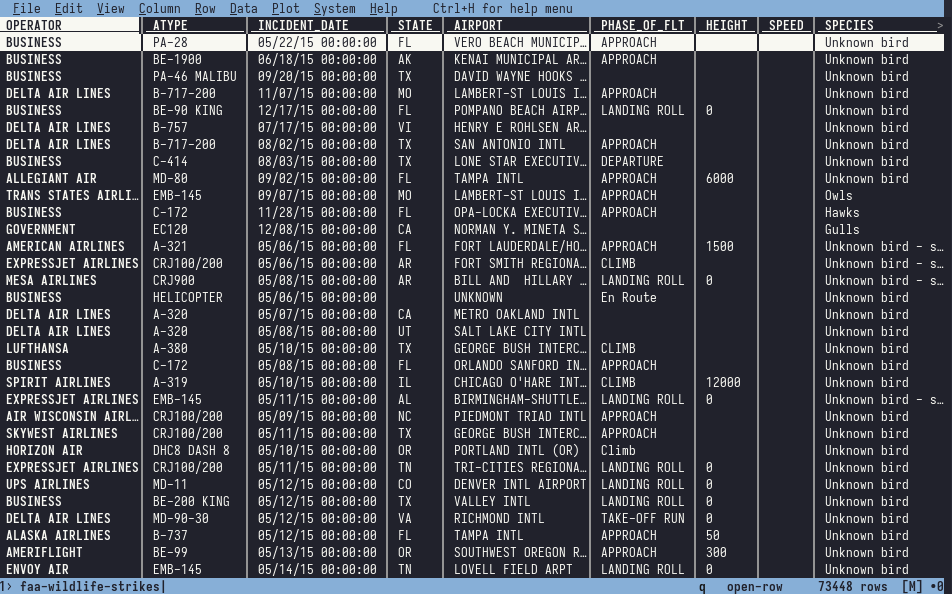
Task: Click the B-757 aircraft type cell
Action: pyautogui.click(x=170, y=128)
